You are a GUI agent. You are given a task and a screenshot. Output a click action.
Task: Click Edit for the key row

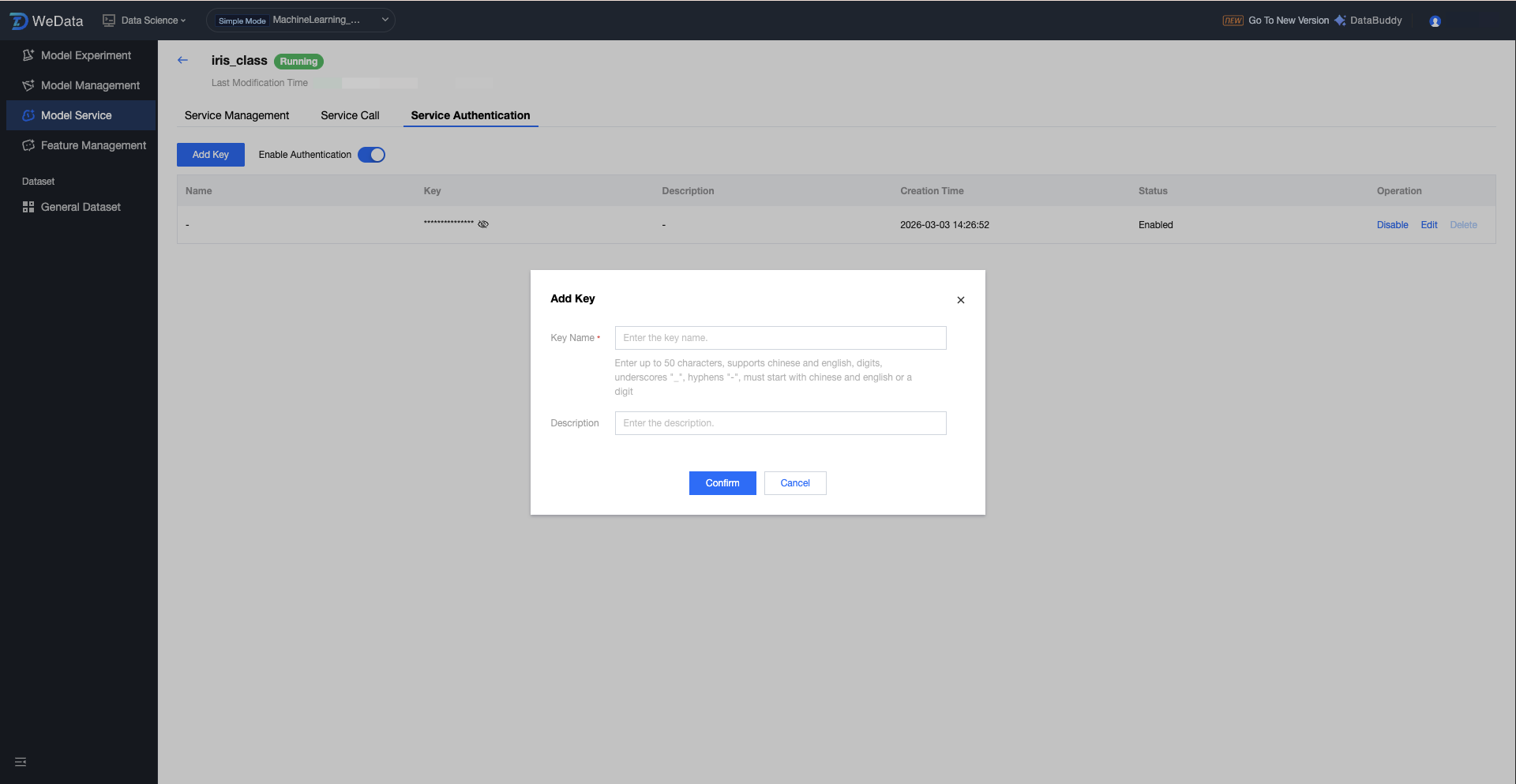point(1429,225)
